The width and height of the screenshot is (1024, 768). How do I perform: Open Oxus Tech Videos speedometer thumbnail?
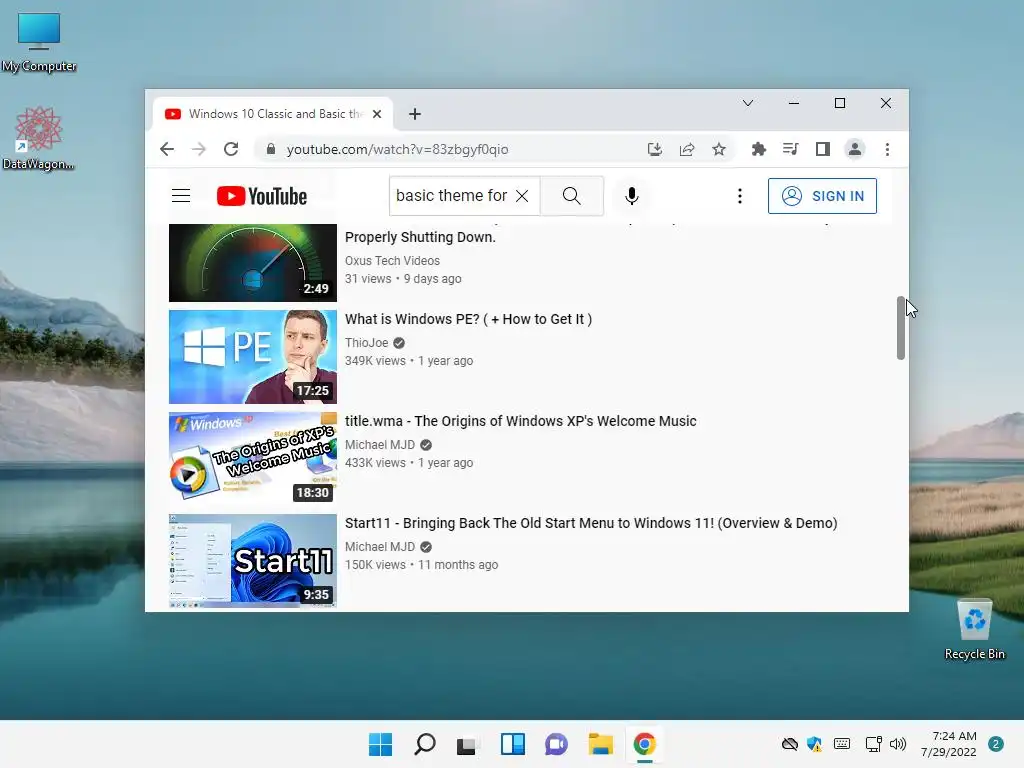coord(253,263)
